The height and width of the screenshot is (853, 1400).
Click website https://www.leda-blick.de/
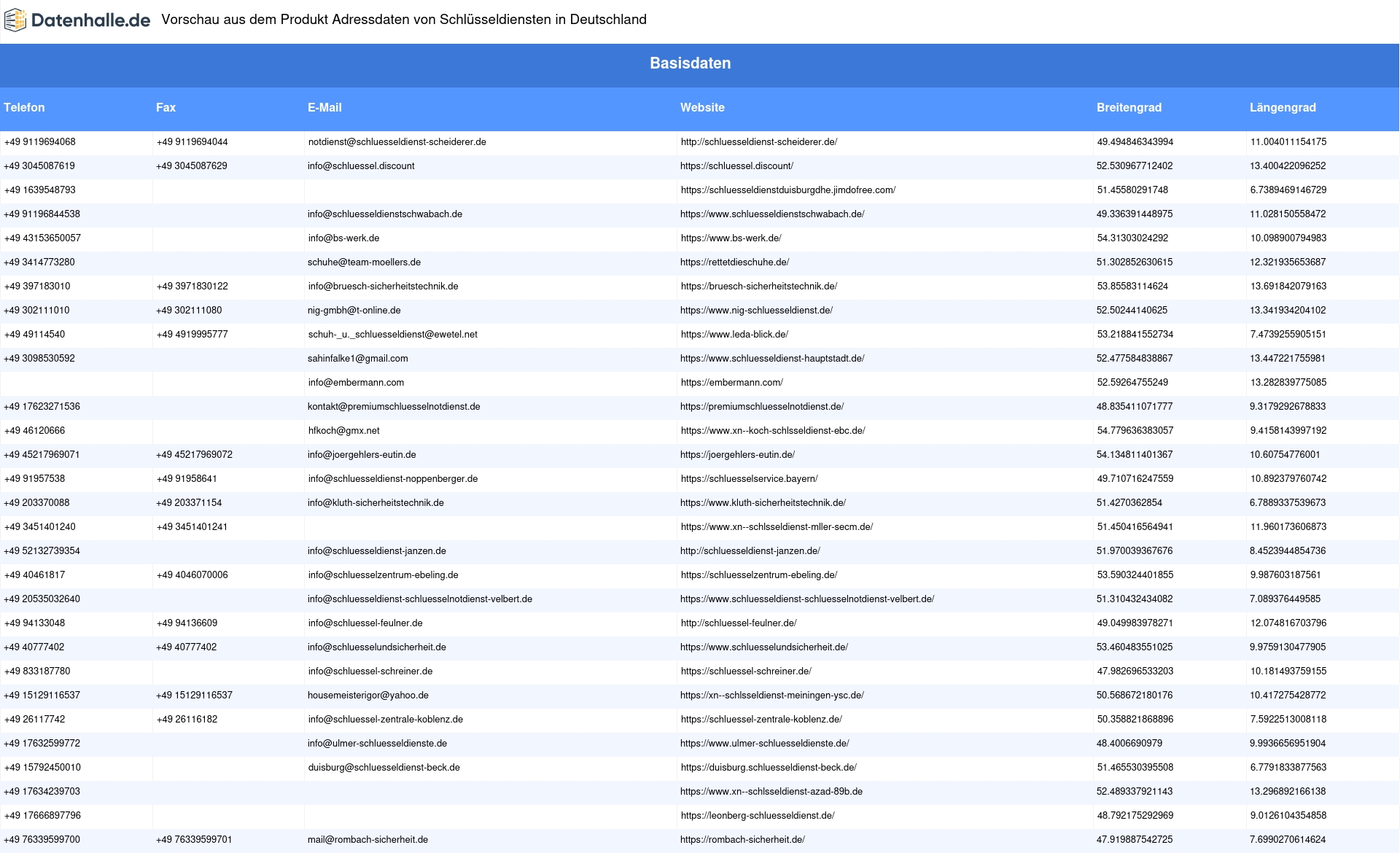[x=734, y=335]
